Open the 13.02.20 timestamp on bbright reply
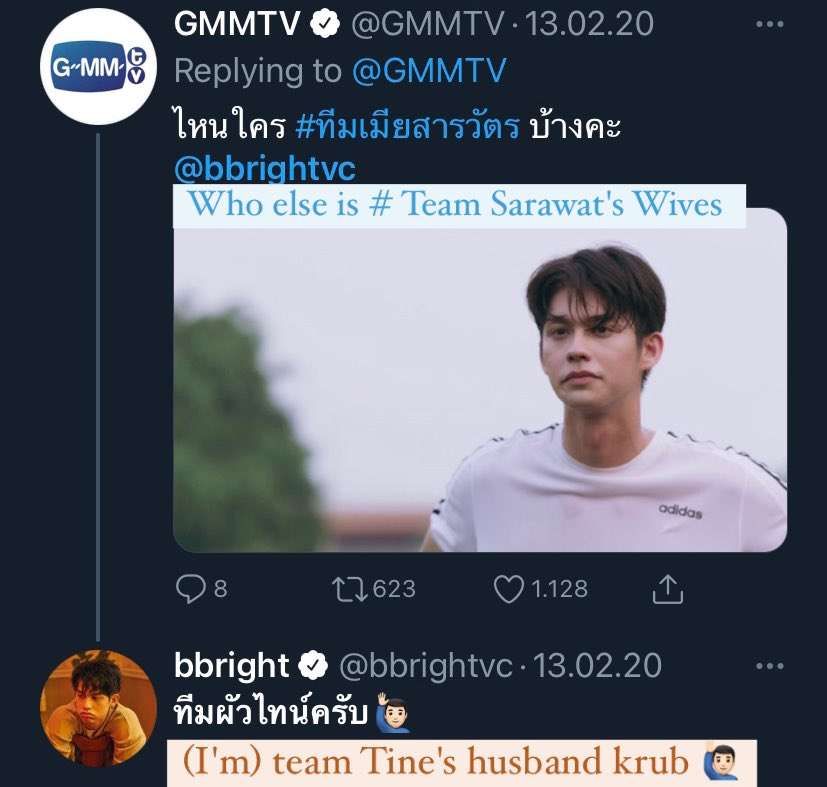827x787 pixels. [598, 666]
